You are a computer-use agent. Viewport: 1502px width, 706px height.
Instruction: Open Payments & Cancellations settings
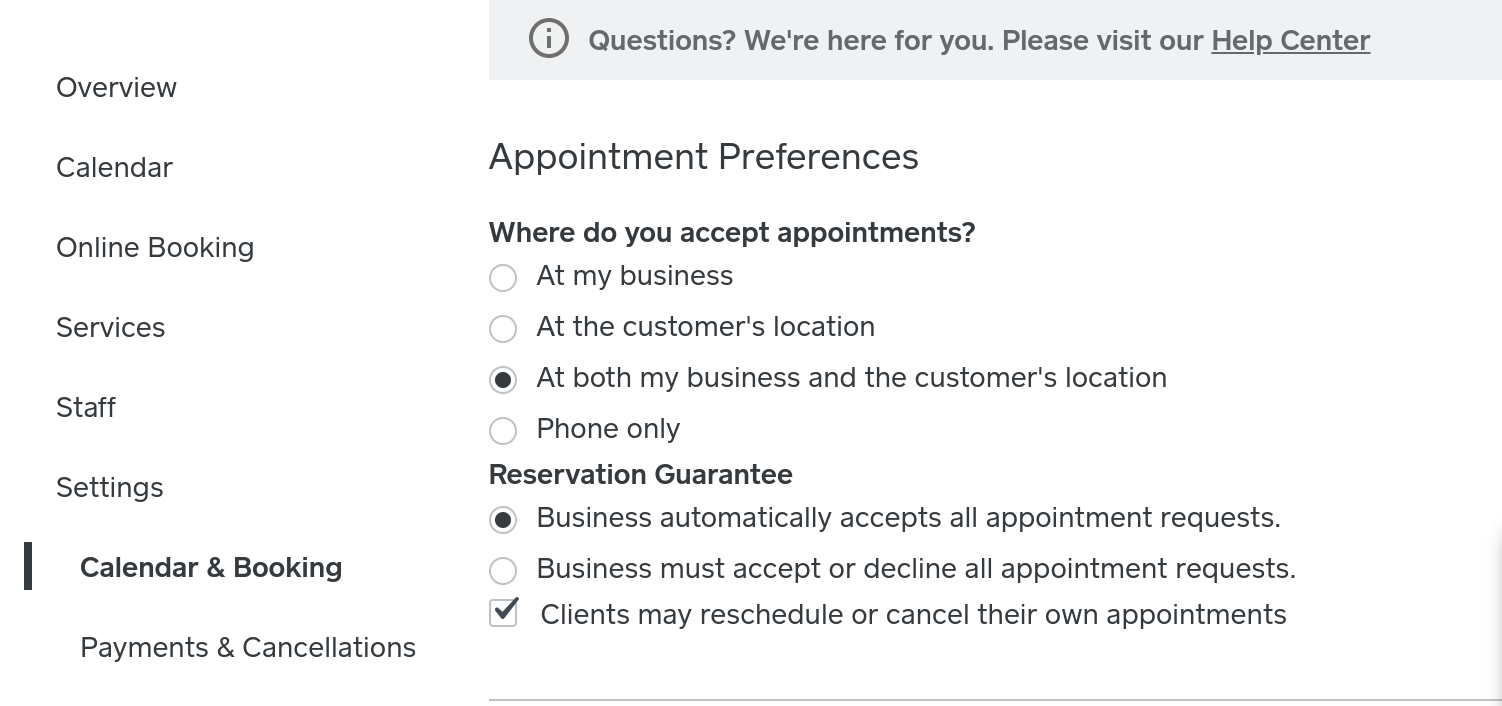click(x=248, y=648)
